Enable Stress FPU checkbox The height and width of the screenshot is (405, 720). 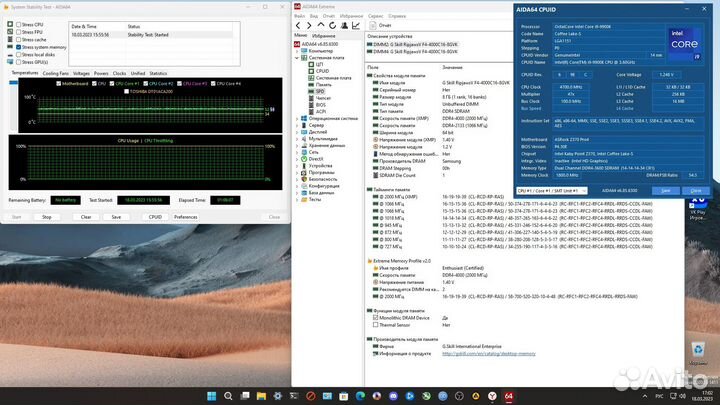pyautogui.click(x=19, y=32)
